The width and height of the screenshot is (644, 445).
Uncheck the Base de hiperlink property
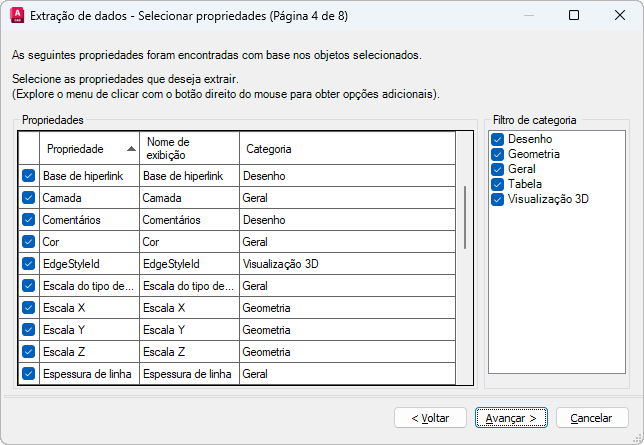coord(28,176)
